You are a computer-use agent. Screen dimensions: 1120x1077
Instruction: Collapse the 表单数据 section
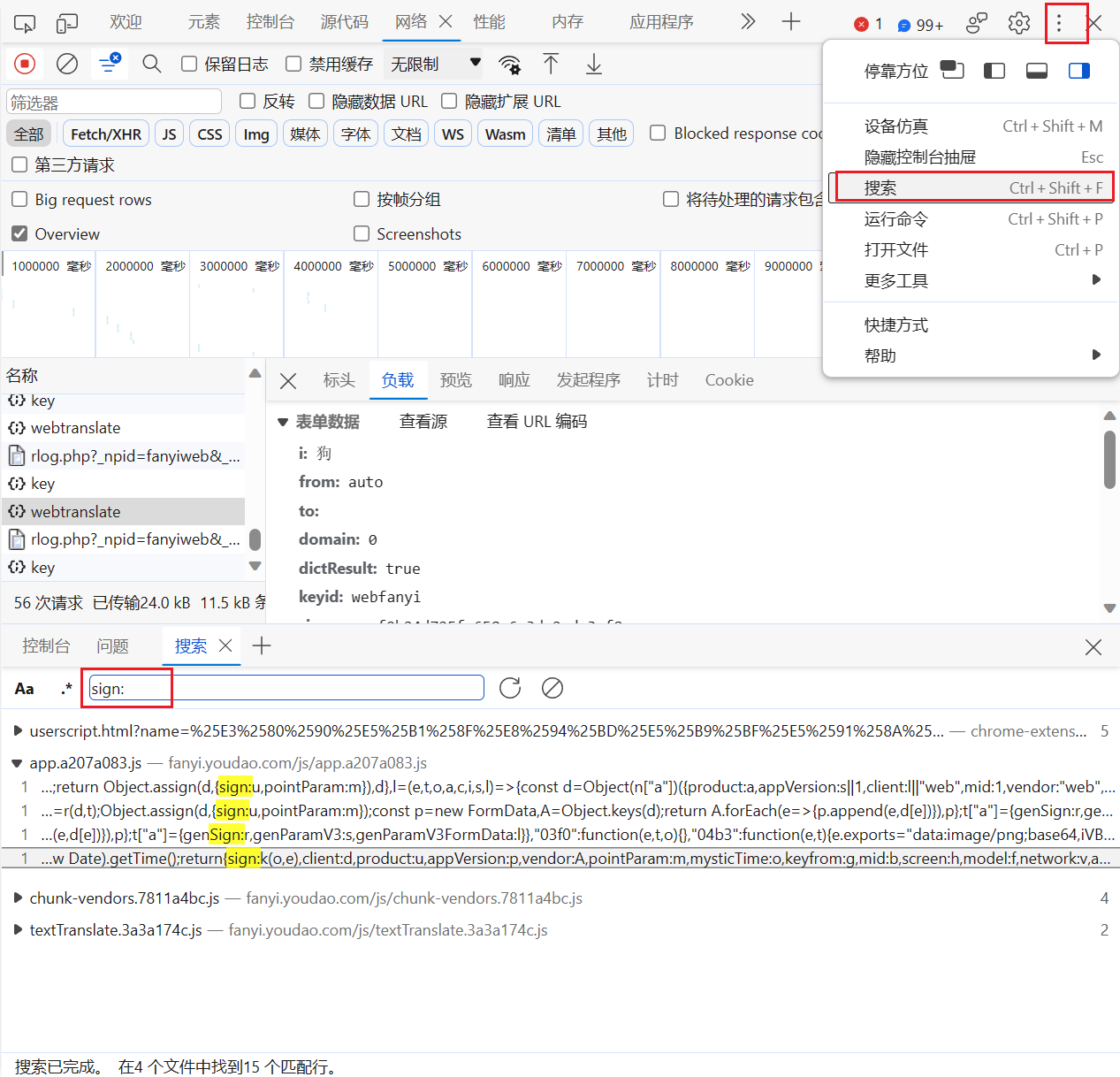pyautogui.click(x=283, y=423)
